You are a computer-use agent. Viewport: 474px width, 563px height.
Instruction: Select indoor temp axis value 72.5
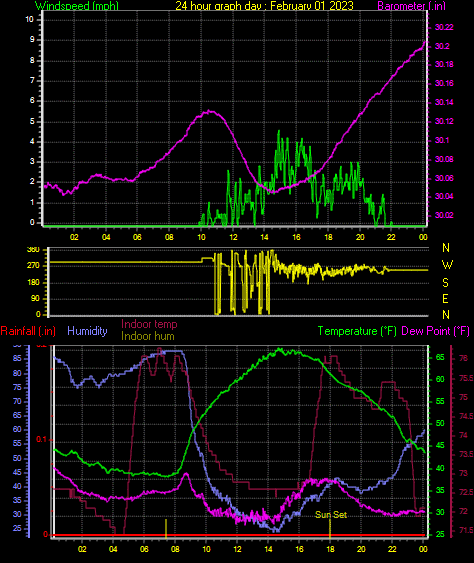click(x=466, y=492)
